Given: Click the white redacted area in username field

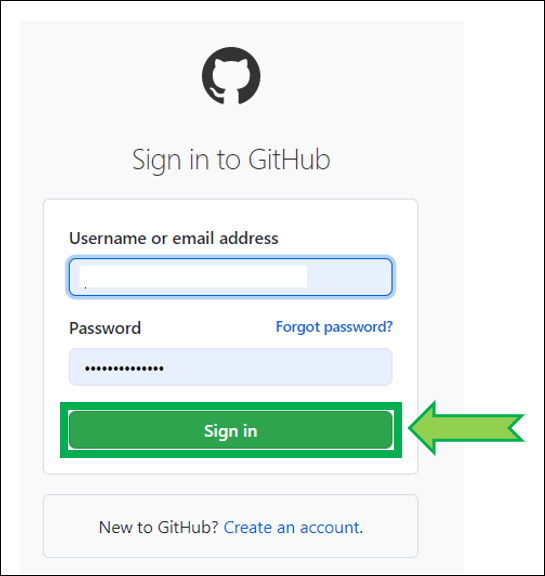Looking at the screenshot, I should click(x=193, y=276).
